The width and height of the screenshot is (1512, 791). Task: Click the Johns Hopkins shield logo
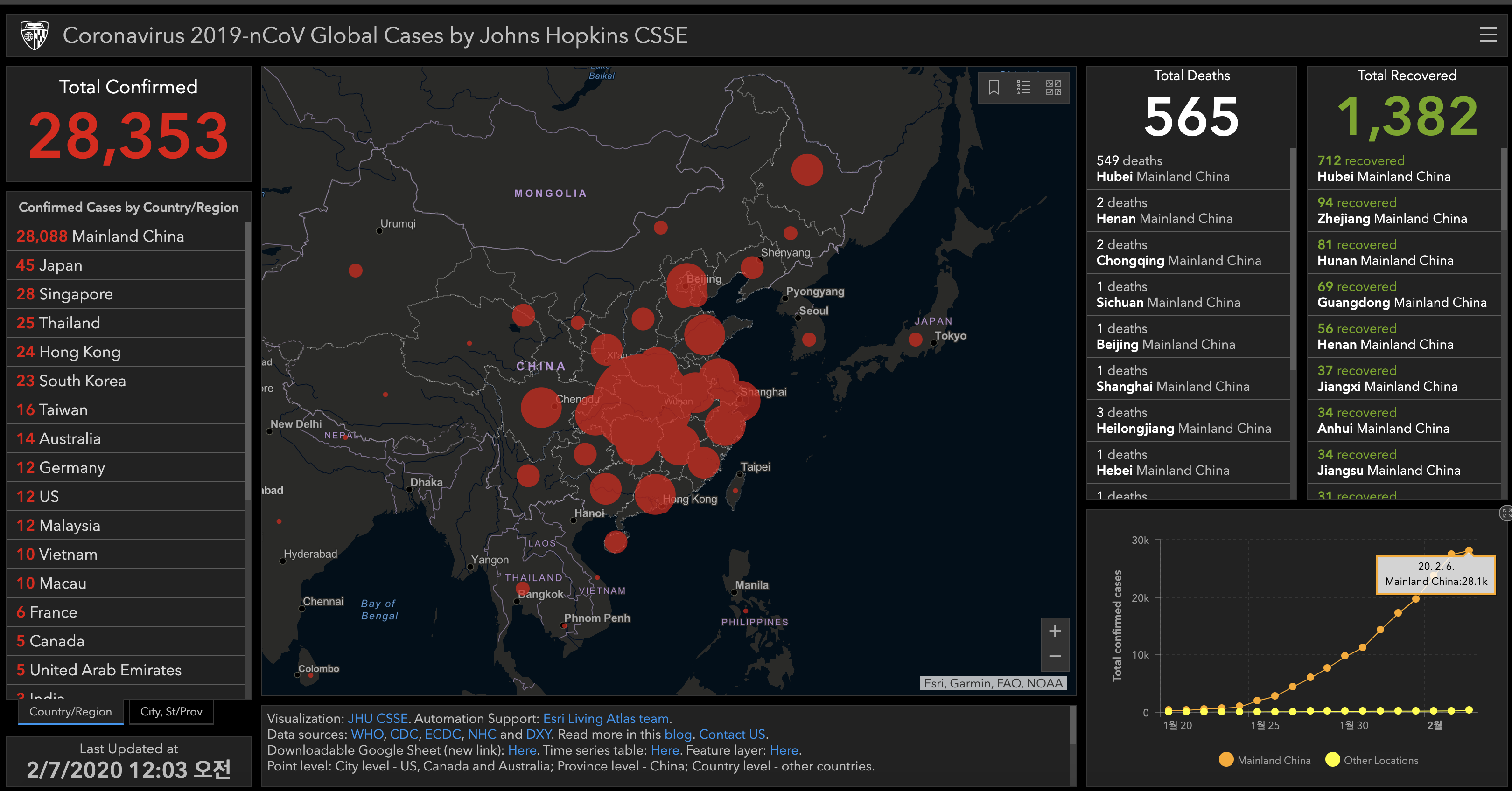click(34, 35)
